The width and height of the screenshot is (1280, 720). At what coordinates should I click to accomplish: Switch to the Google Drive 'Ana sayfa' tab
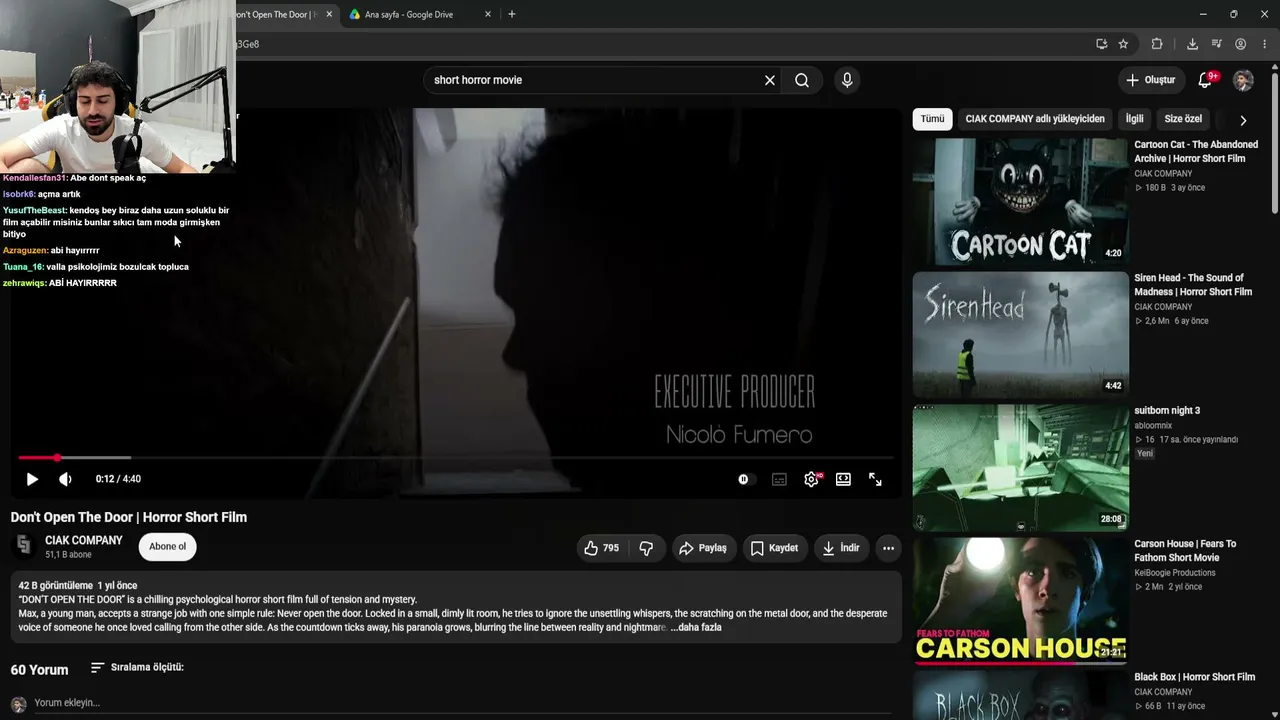click(408, 15)
